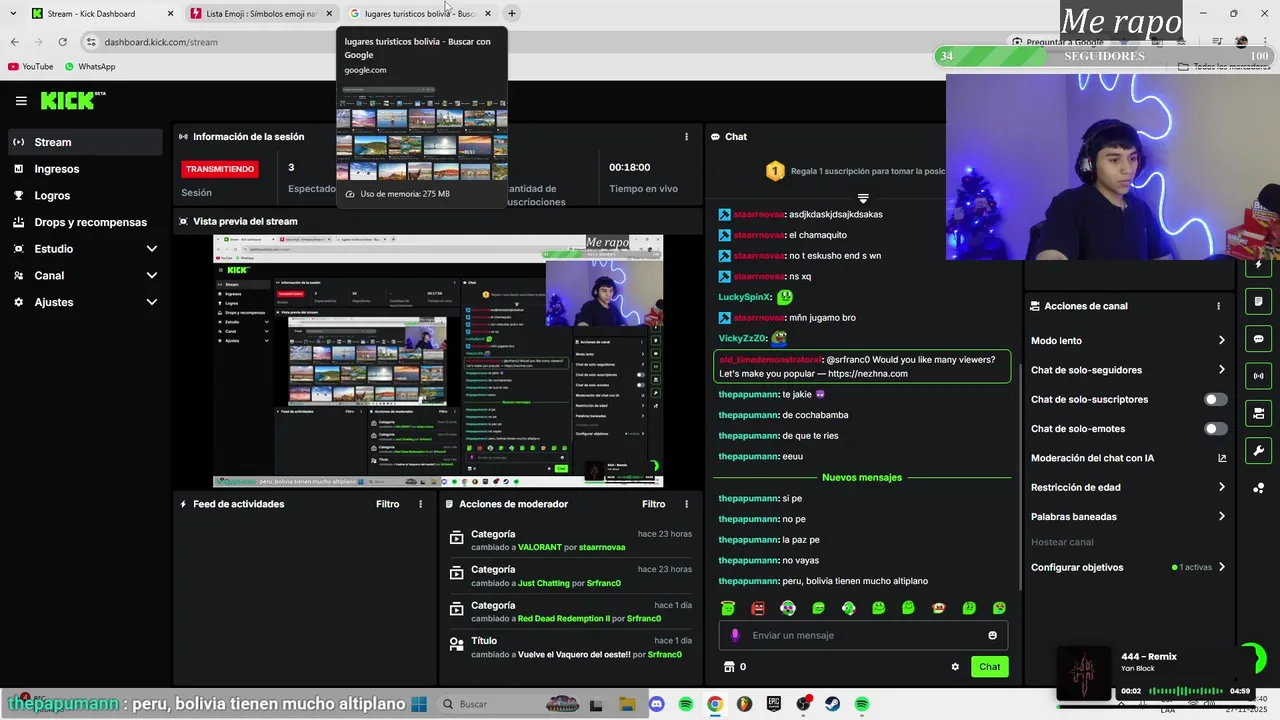Click the quick actions lightning icon in right rail
The width and height of the screenshot is (1280, 720).
(x=1258, y=265)
